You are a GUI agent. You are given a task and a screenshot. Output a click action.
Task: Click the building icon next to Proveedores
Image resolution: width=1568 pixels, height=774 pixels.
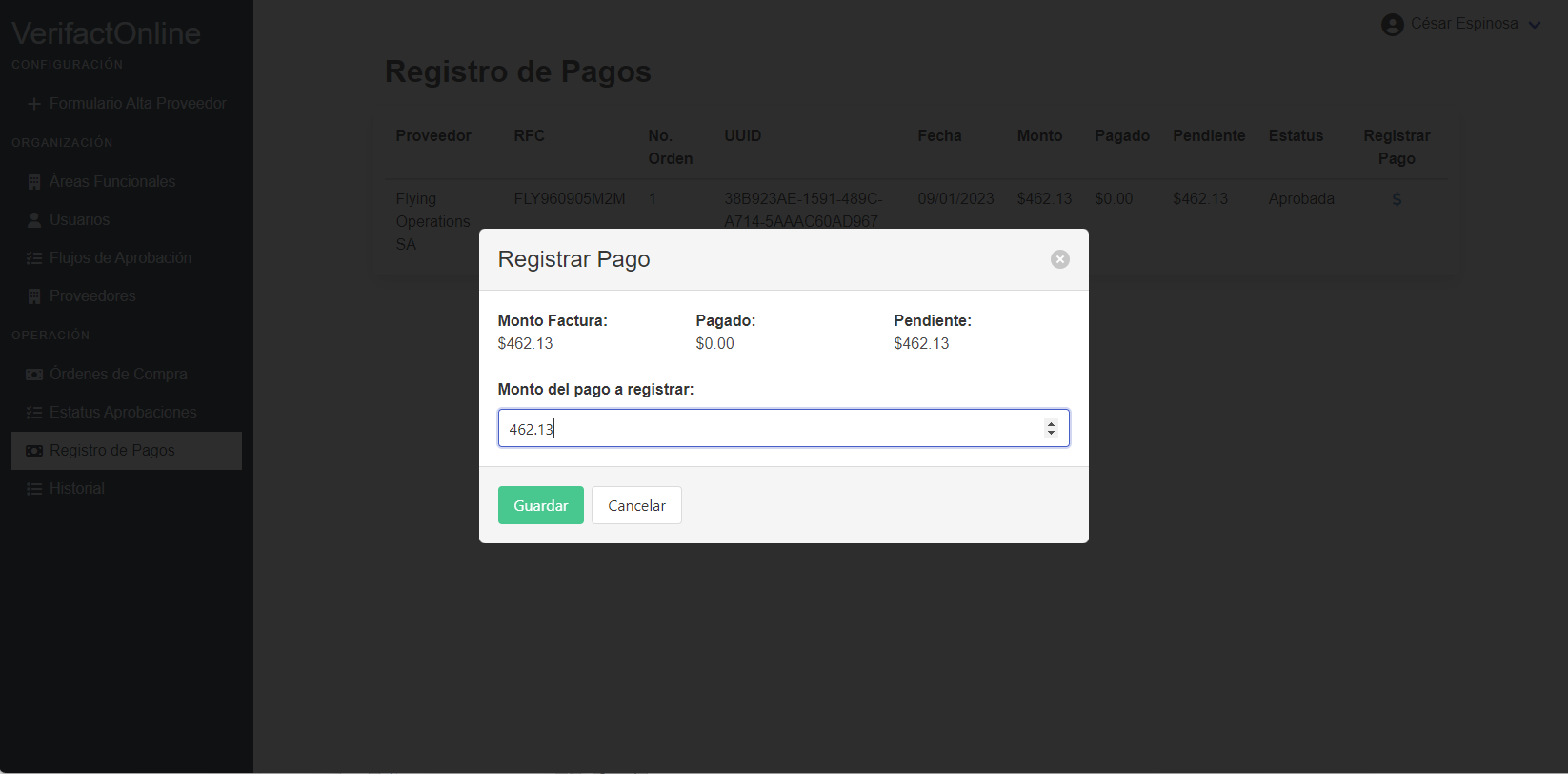click(x=34, y=296)
